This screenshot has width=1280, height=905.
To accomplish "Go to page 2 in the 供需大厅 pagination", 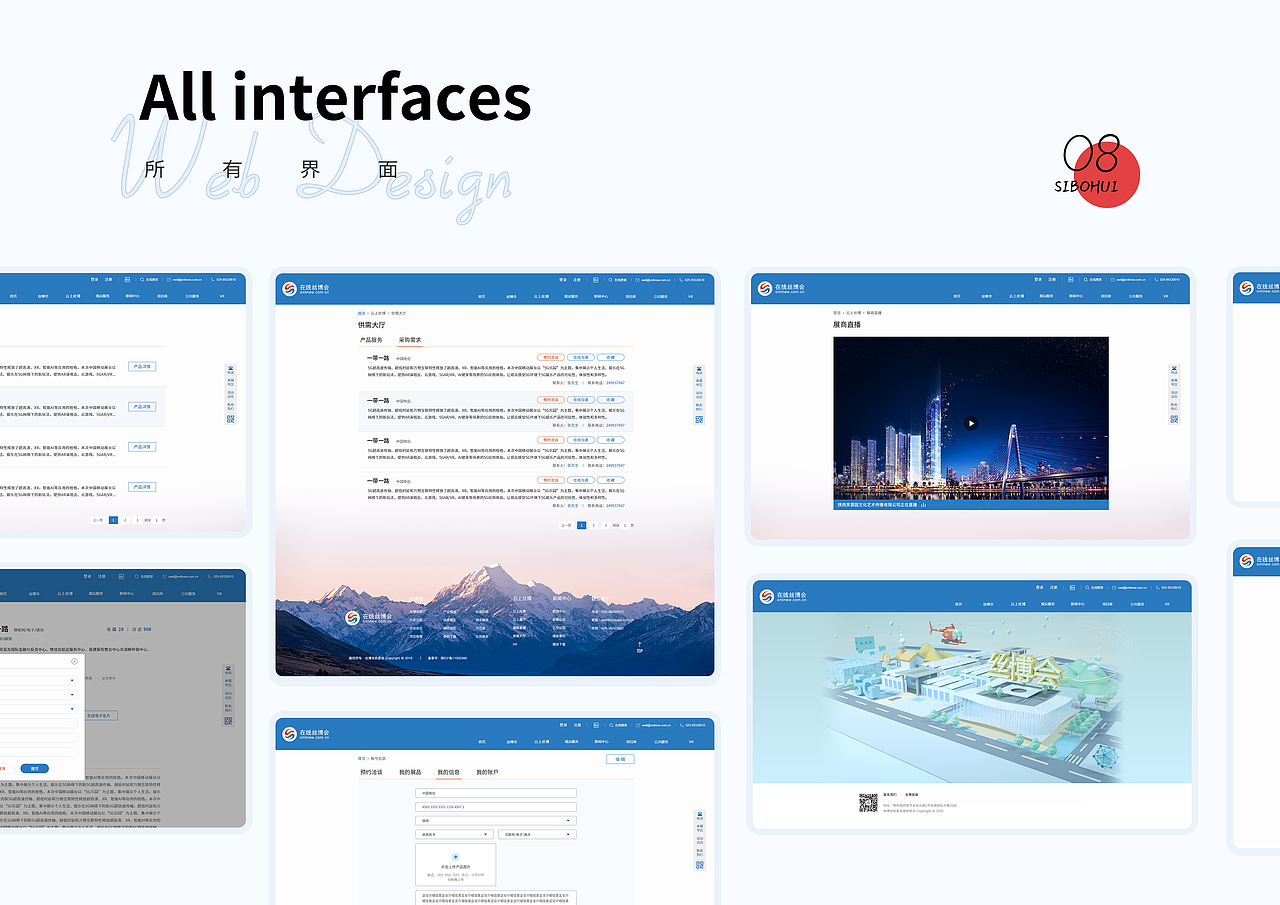I will 593,525.
